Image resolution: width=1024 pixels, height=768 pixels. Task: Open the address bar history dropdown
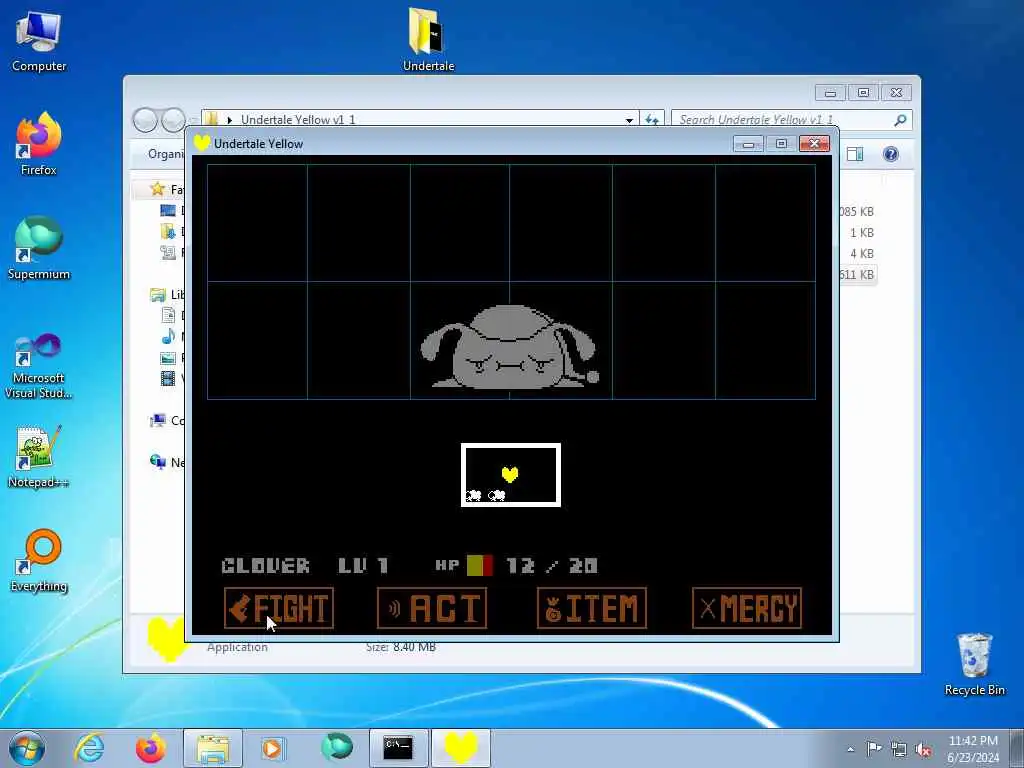point(629,120)
